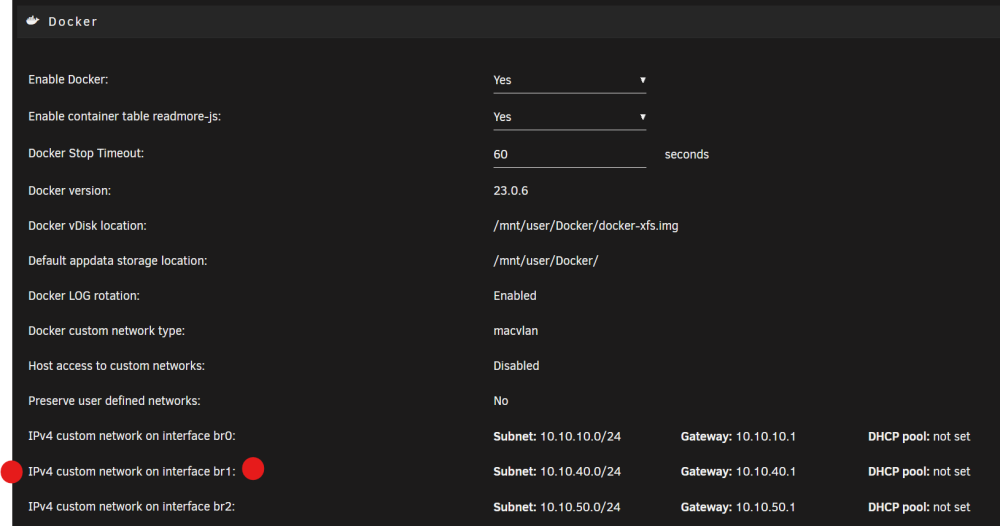1000x526 pixels.
Task: Click the network type value macvlan
Action: pos(515,331)
